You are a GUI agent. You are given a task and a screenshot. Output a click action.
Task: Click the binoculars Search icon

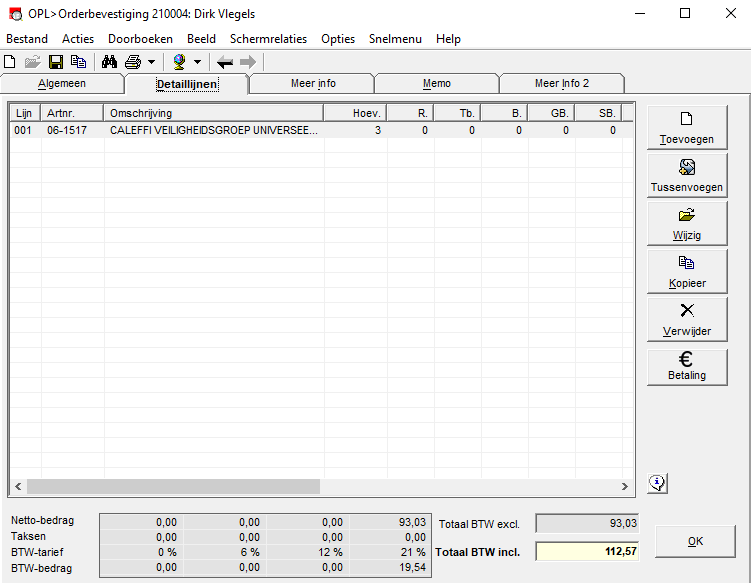pos(109,62)
